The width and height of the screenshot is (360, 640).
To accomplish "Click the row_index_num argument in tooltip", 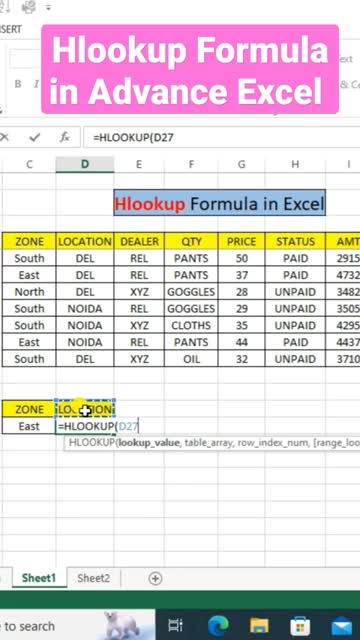I will pyautogui.click(x=273, y=443).
